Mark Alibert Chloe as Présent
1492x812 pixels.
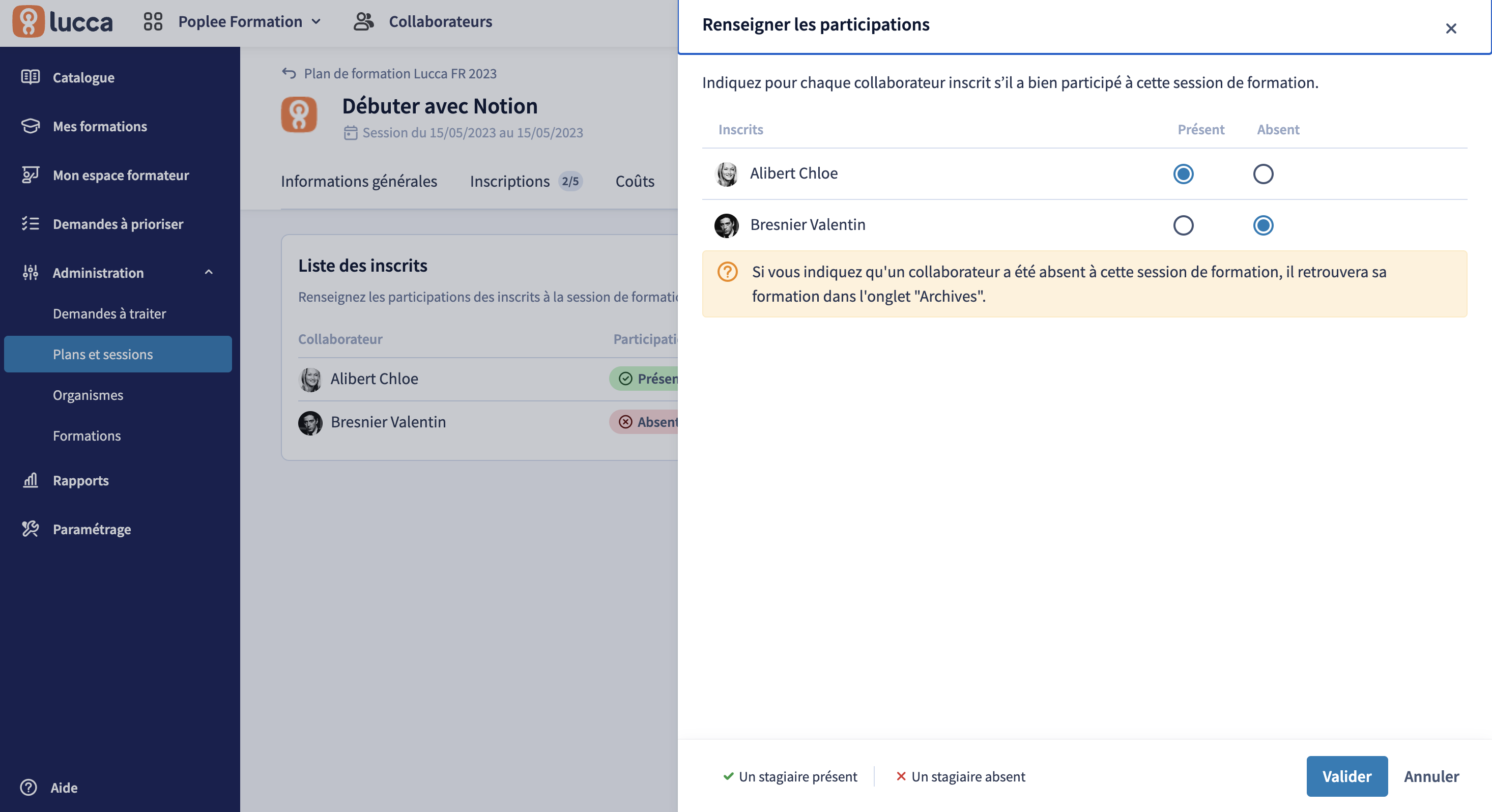[1183, 174]
